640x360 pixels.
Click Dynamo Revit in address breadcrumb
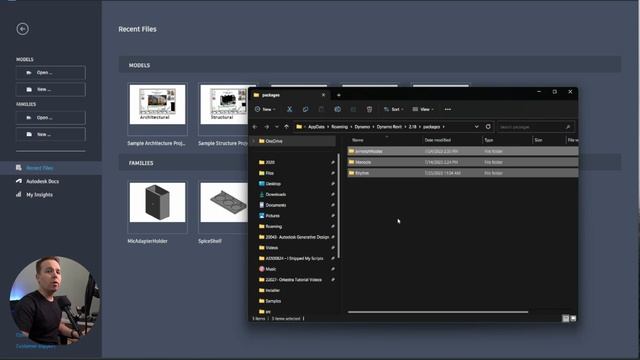coord(389,127)
